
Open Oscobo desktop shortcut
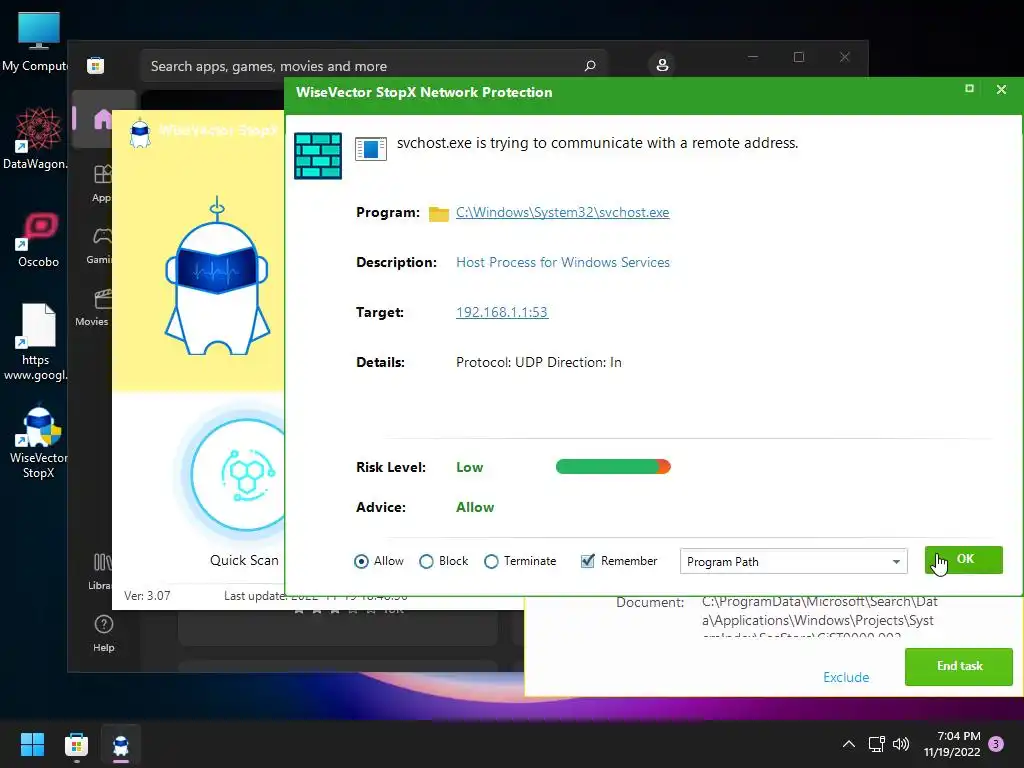38,240
